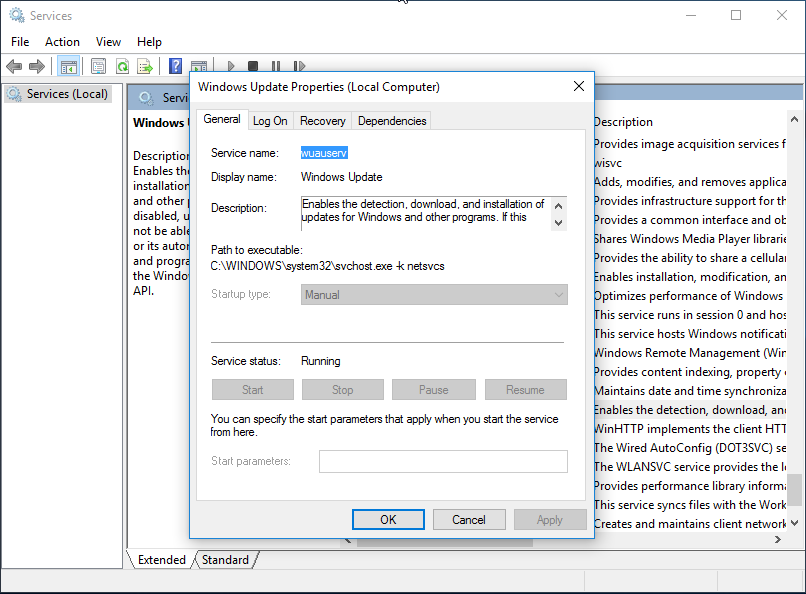Click the services list scrollbar up arrow
Image resolution: width=806 pixels, height=594 pixels.
tap(794, 119)
